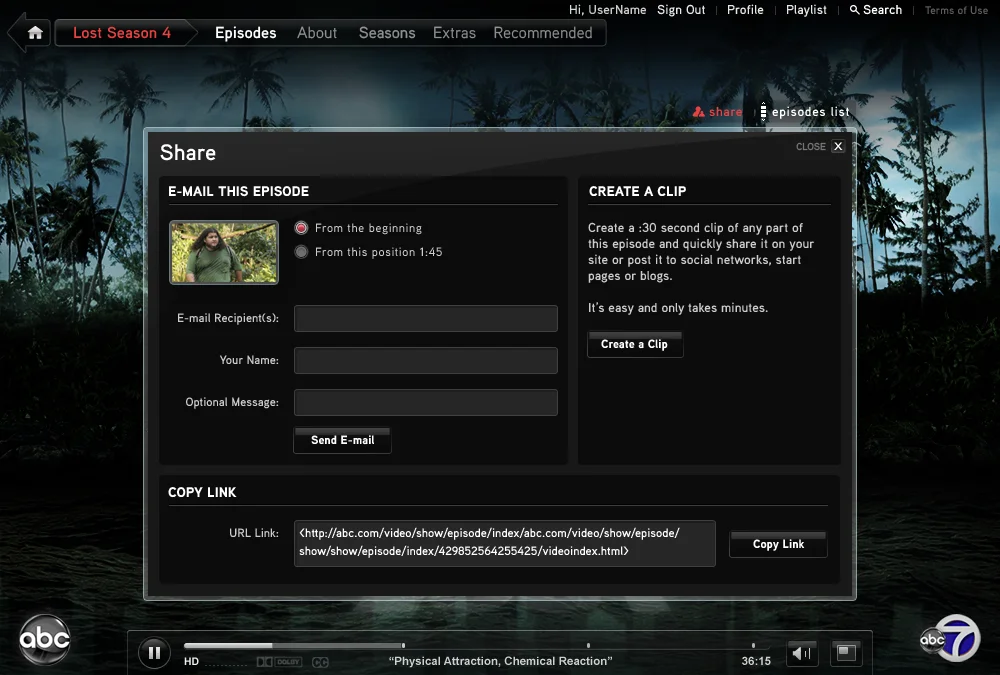The image size is (1000, 675).
Task: Open the Lost Season 4 breadcrumb
Action: coord(122,33)
